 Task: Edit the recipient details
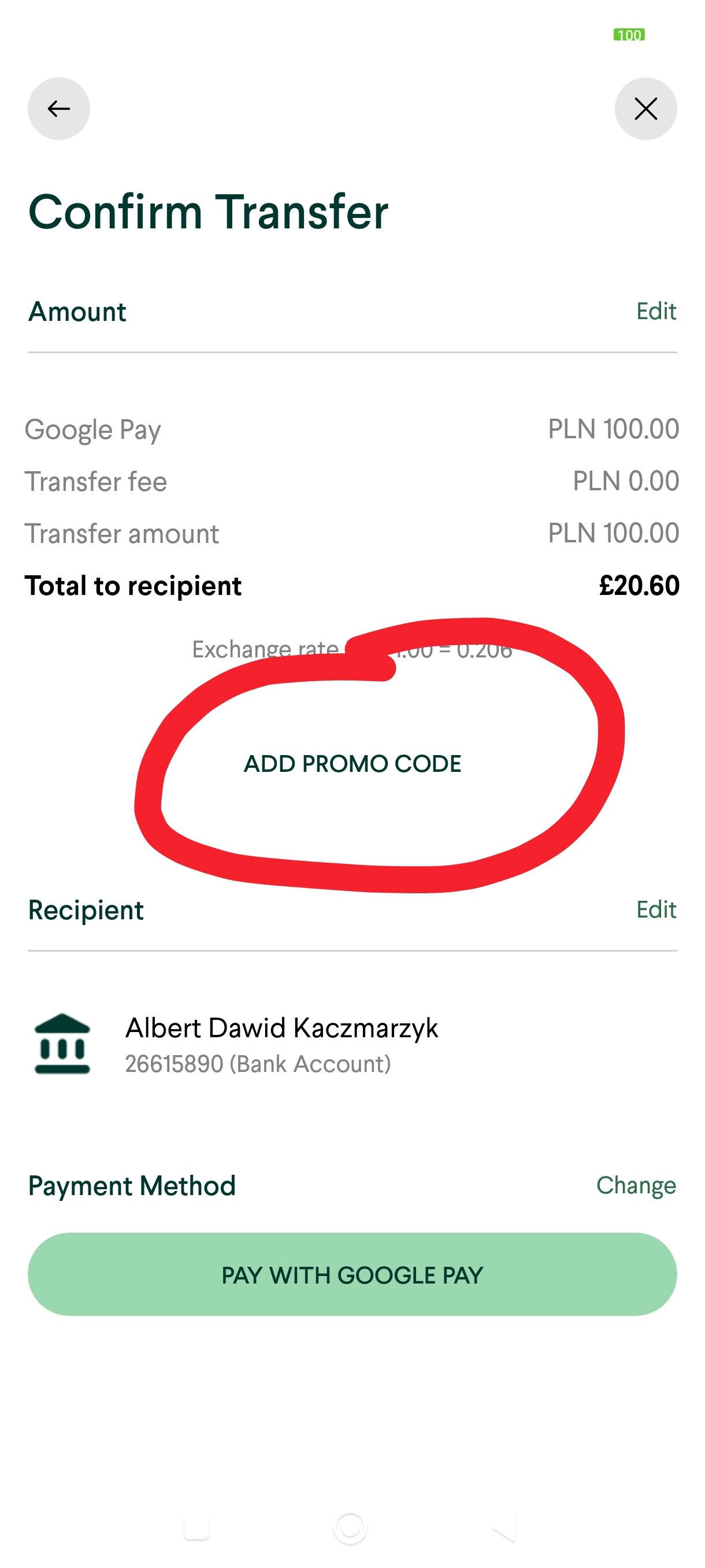(x=656, y=910)
